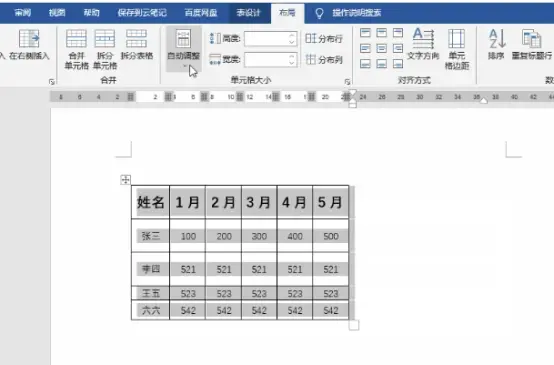Open Baidu Netdisk (百度网盘) tab
The image size is (554, 365).
(201, 13)
